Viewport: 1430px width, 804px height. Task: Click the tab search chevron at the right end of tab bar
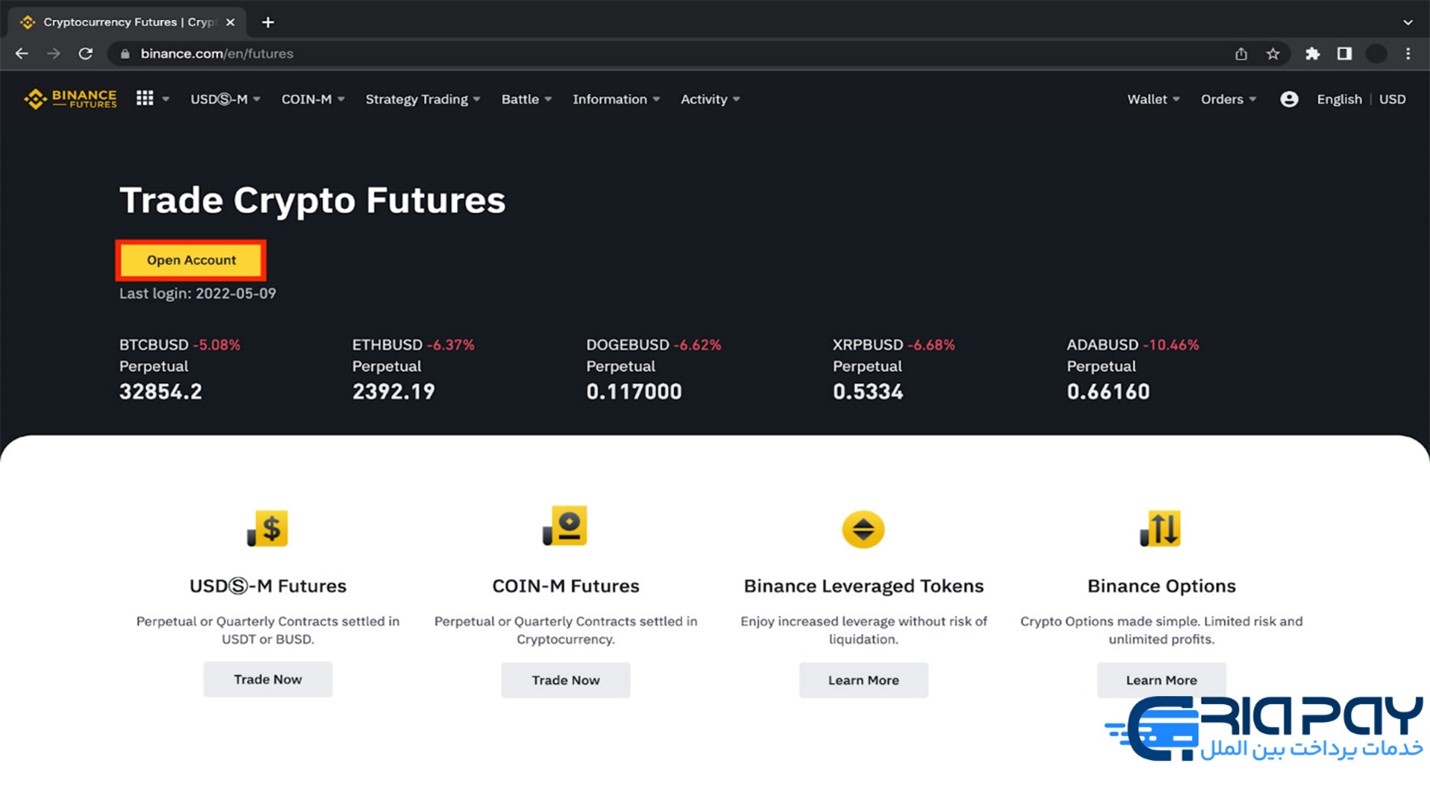1408,22
